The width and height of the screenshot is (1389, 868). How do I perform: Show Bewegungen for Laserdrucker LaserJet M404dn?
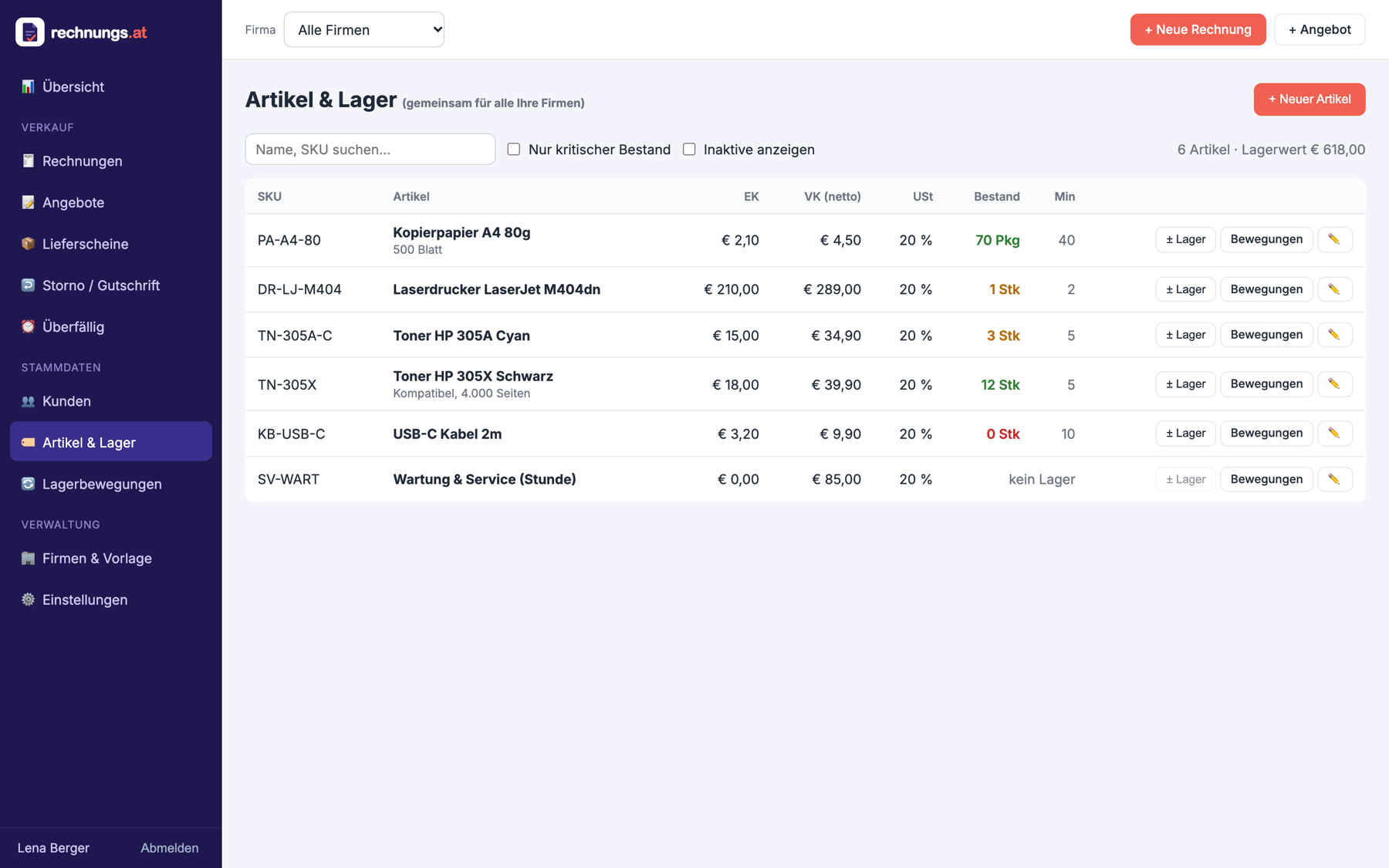(x=1266, y=289)
